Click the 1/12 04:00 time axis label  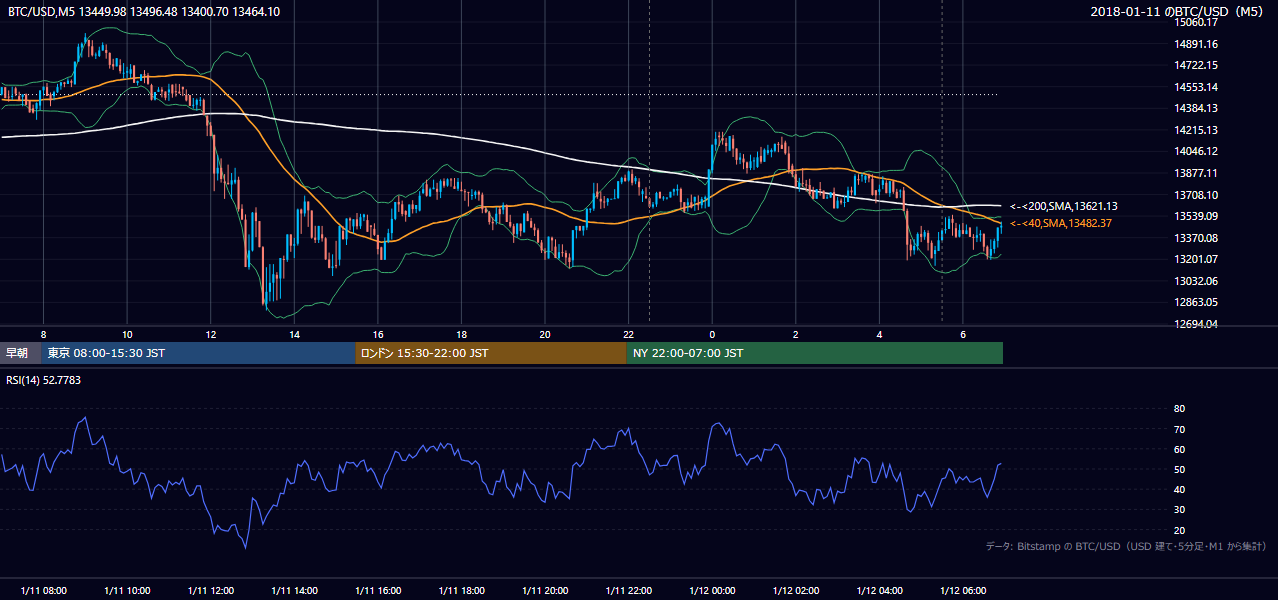[x=880, y=590]
